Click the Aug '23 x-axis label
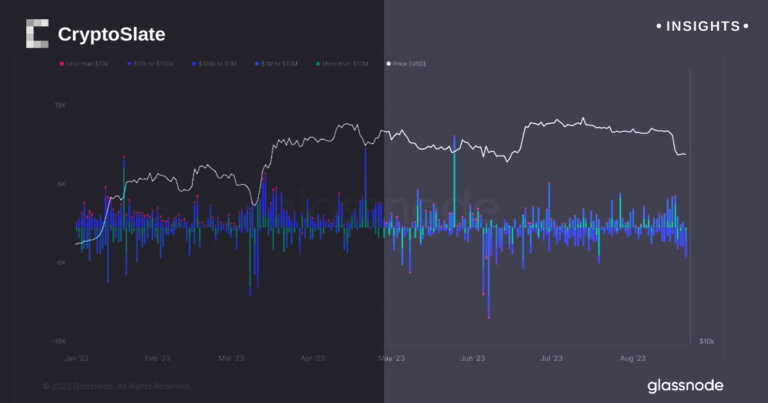Image resolution: width=768 pixels, height=403 pixels. coord(633,357)
